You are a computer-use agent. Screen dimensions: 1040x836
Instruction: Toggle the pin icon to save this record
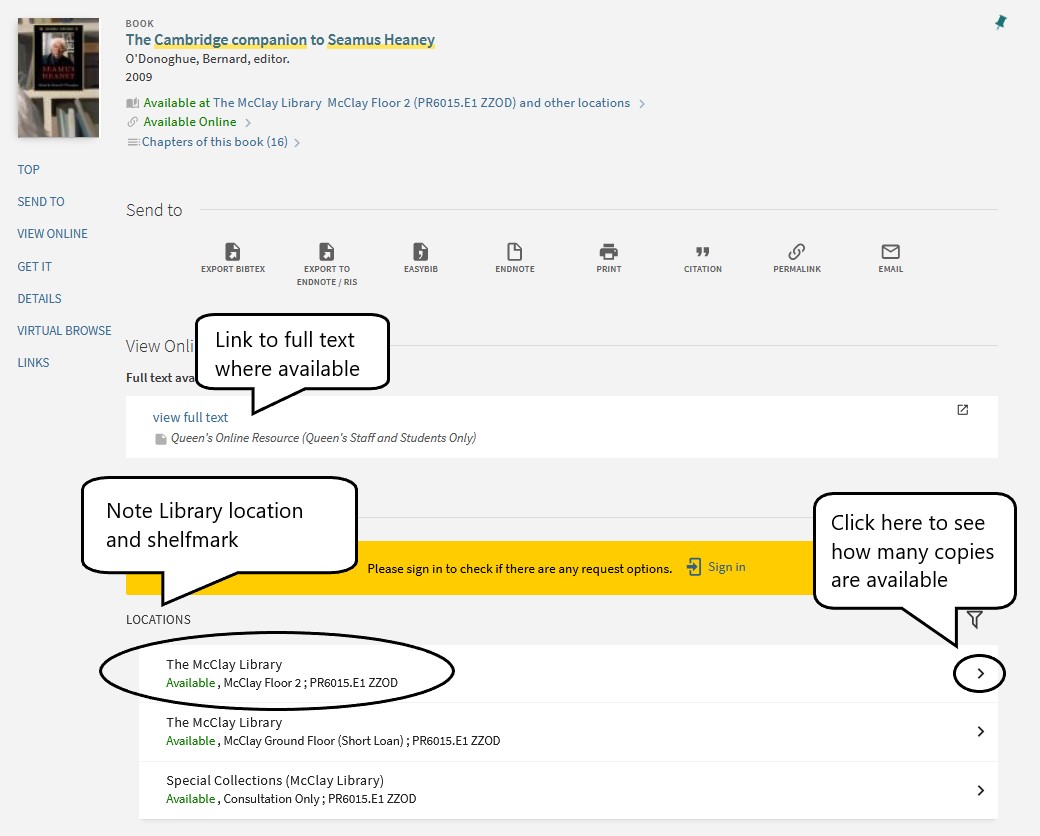[x=1000, y=21]
